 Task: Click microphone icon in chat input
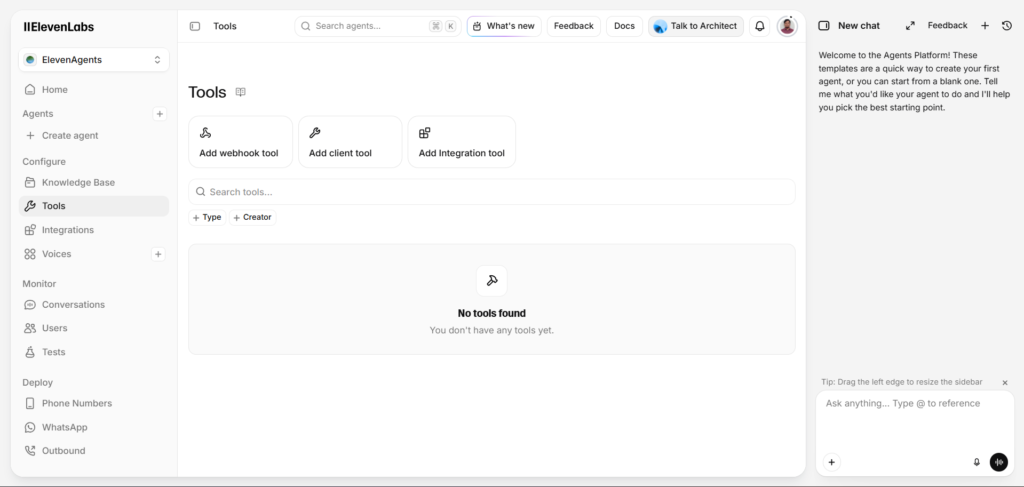point(977,462)
